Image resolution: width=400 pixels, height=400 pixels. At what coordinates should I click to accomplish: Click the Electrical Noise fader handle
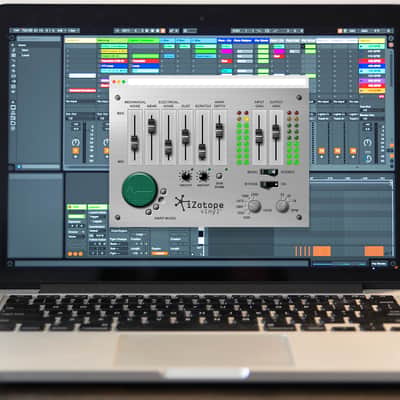[168, 148]
